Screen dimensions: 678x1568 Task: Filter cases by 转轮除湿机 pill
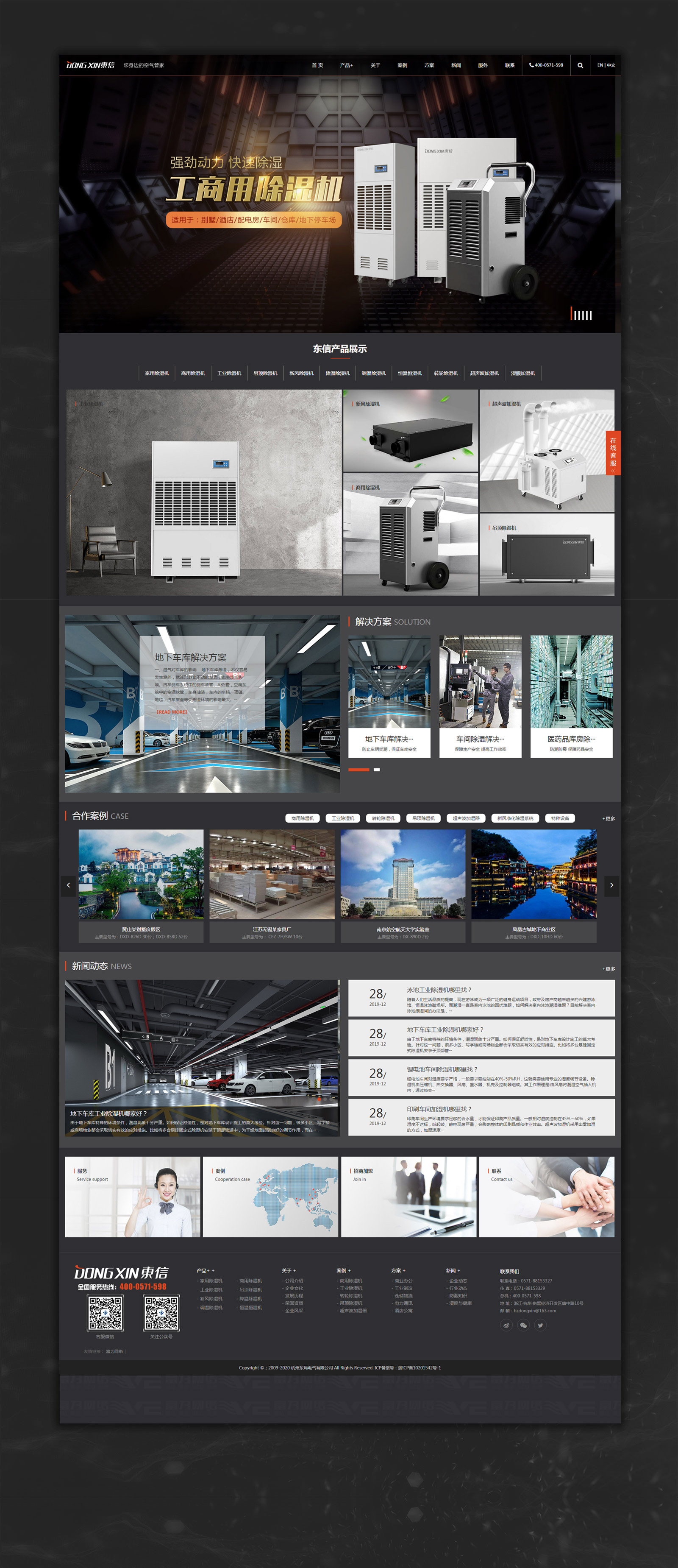(383, 818)
